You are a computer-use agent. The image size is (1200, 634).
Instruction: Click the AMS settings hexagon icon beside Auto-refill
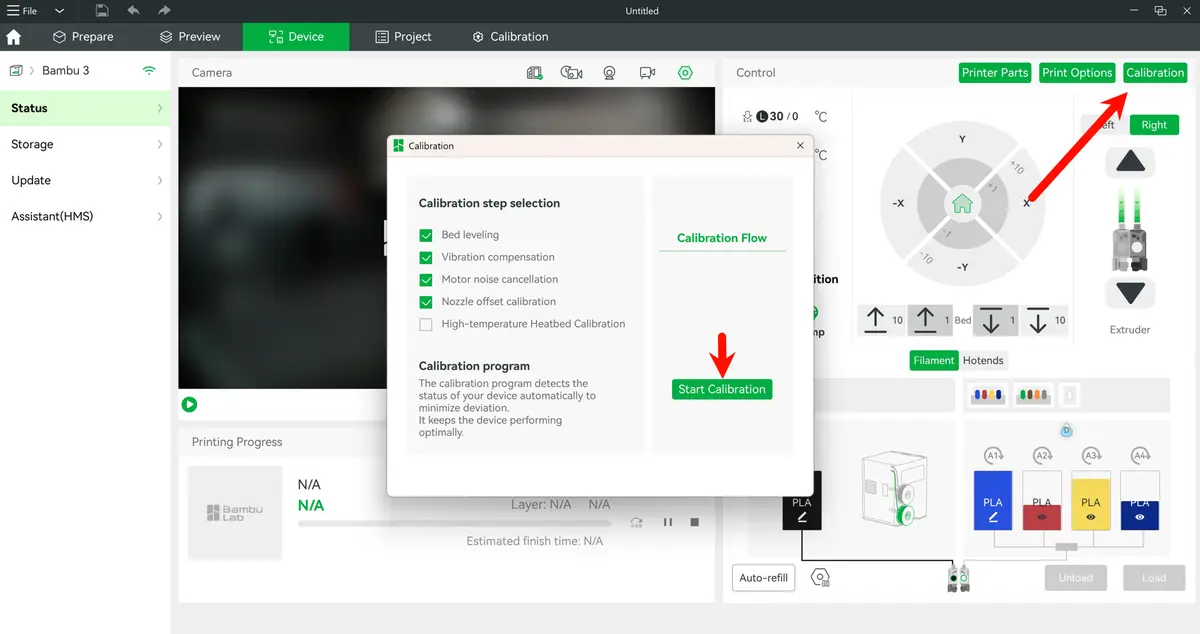click(x=820, y=577)
